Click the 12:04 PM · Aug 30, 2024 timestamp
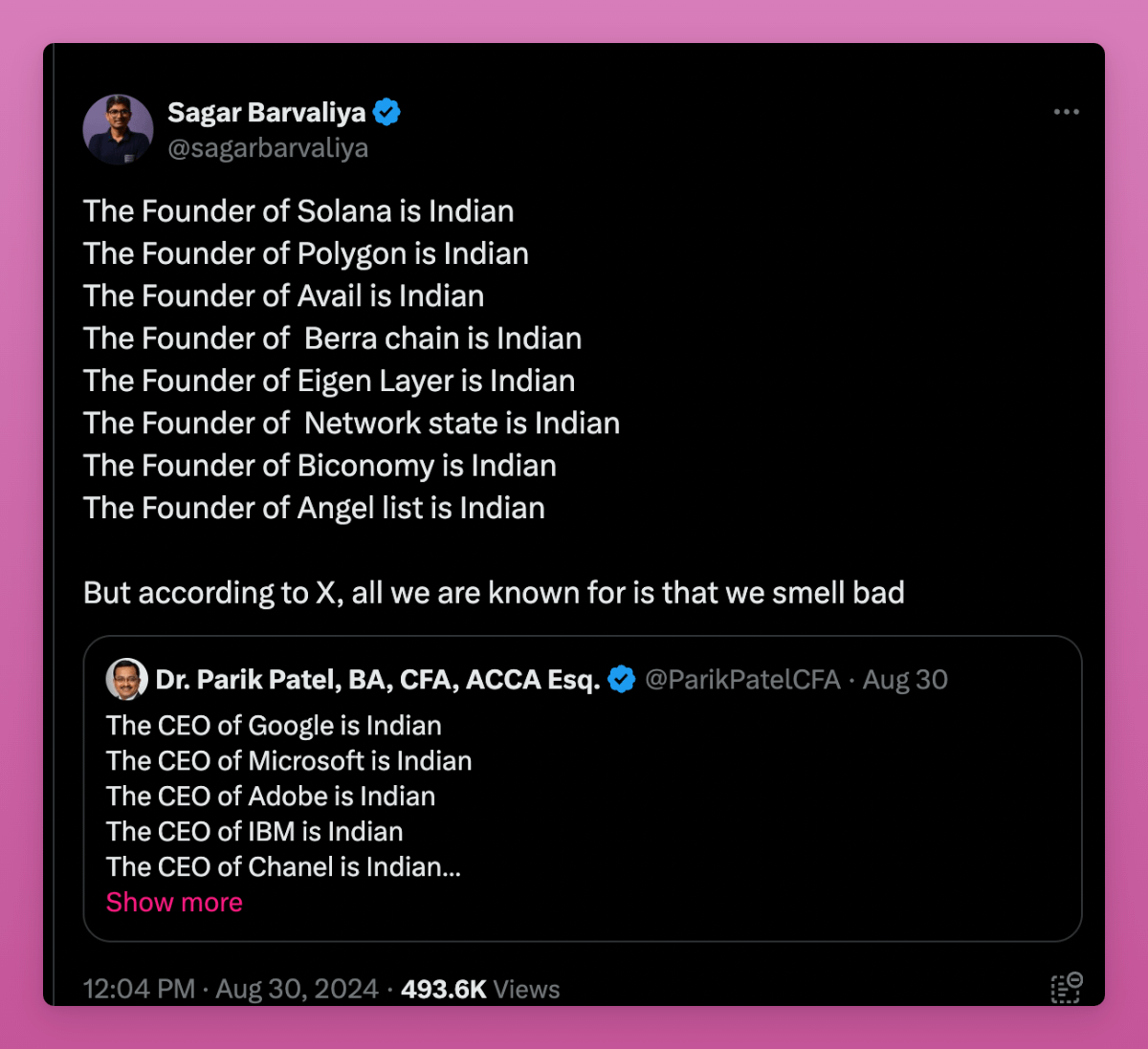Viewport: 1148px width, 1049px height. [231, 989]
